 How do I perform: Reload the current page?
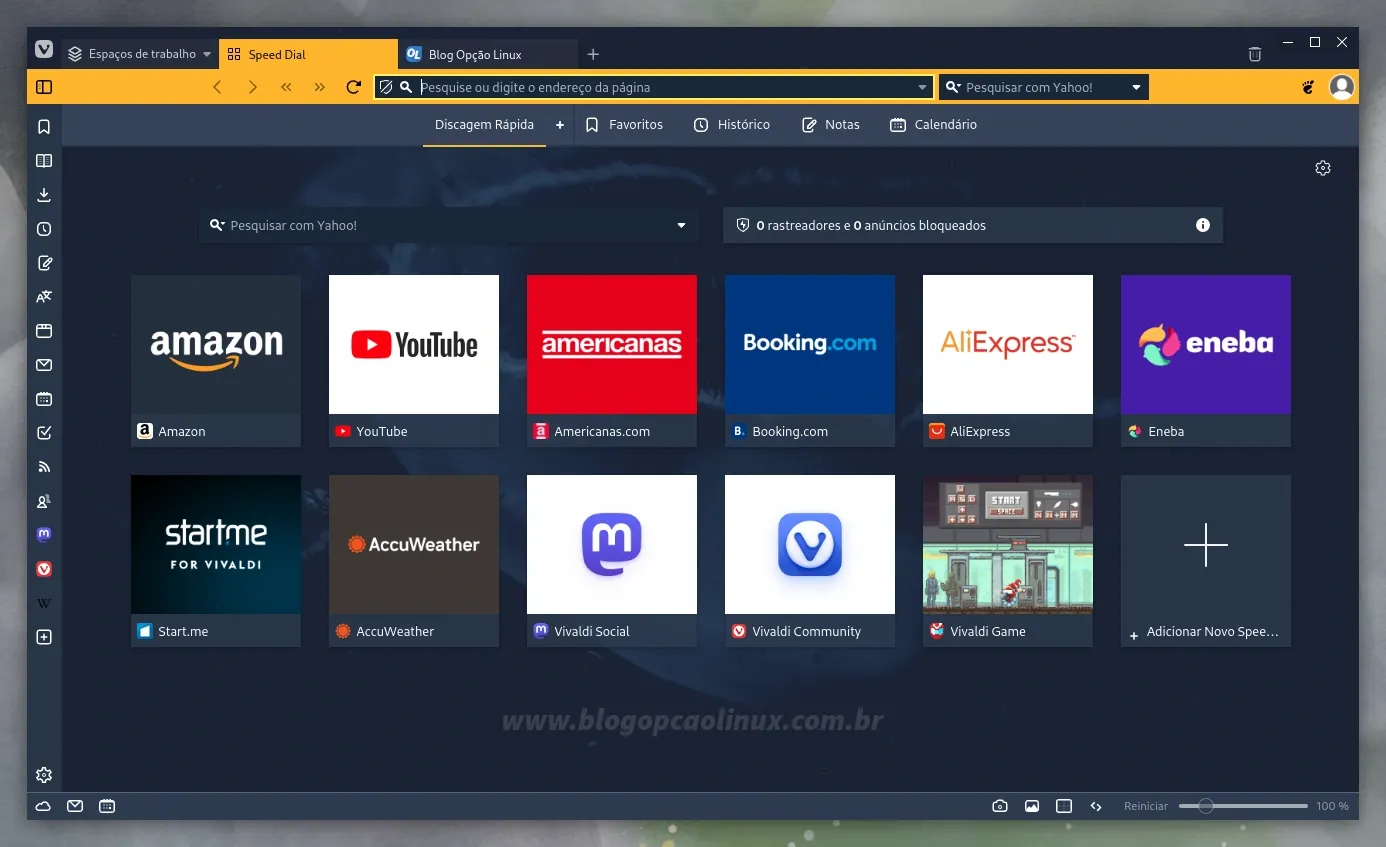pos(353,87)
